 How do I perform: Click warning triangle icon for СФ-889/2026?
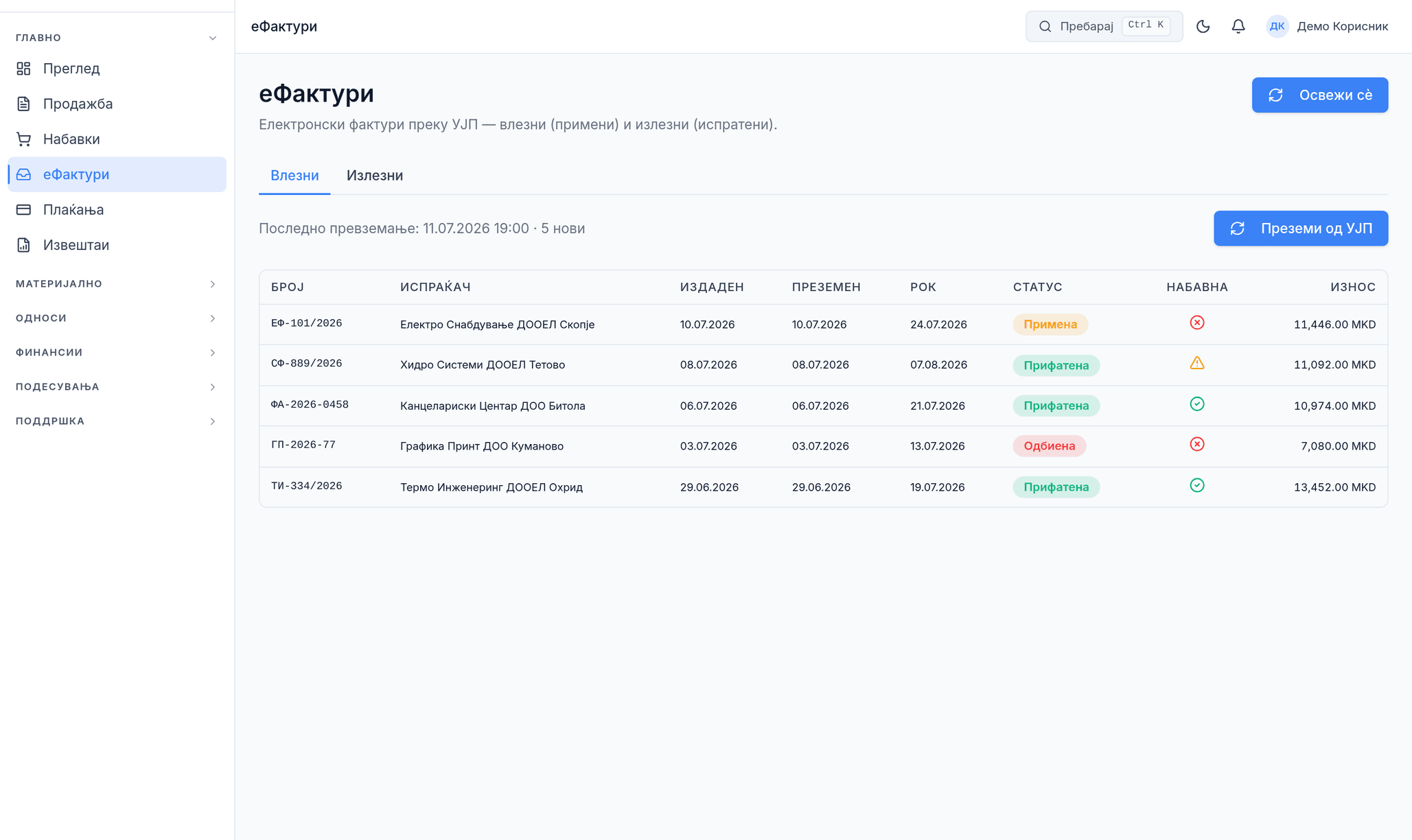point(1196,363)
